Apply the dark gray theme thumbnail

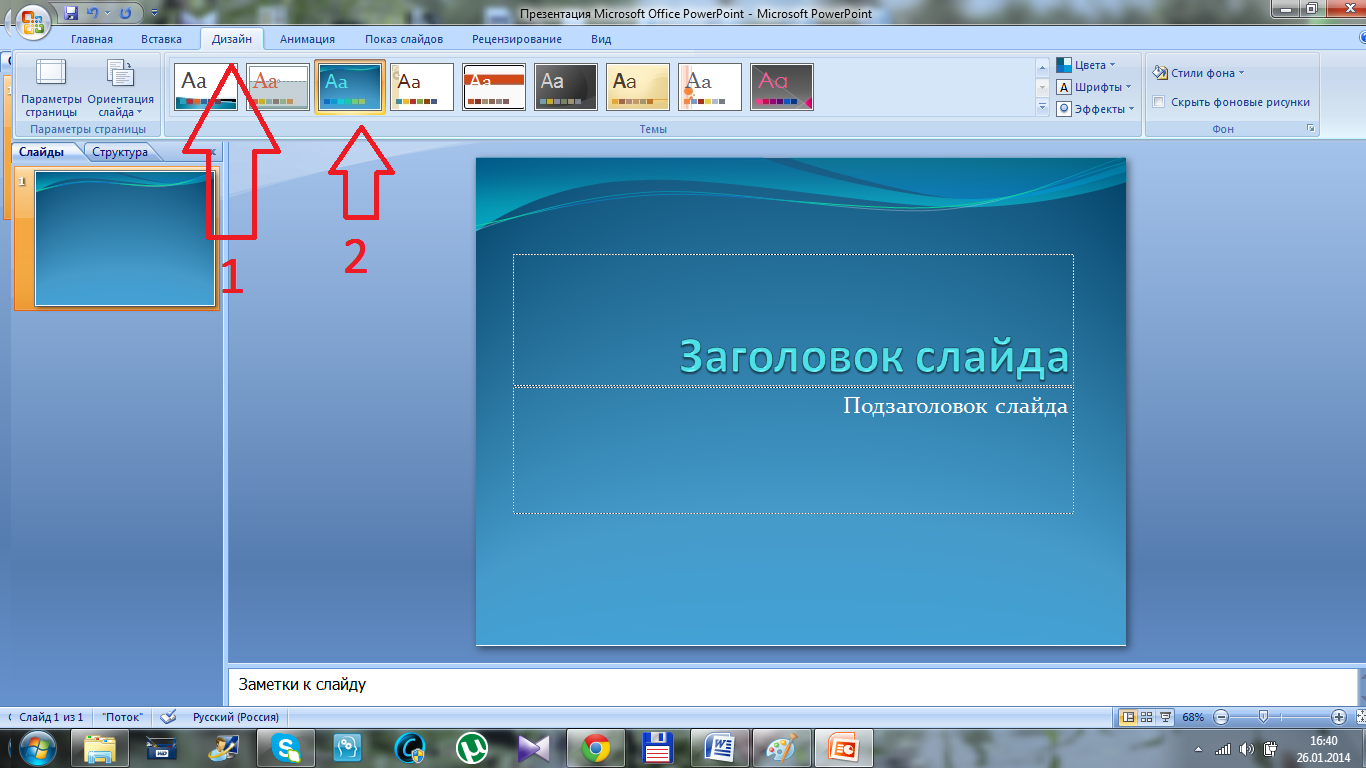[566, 87]
